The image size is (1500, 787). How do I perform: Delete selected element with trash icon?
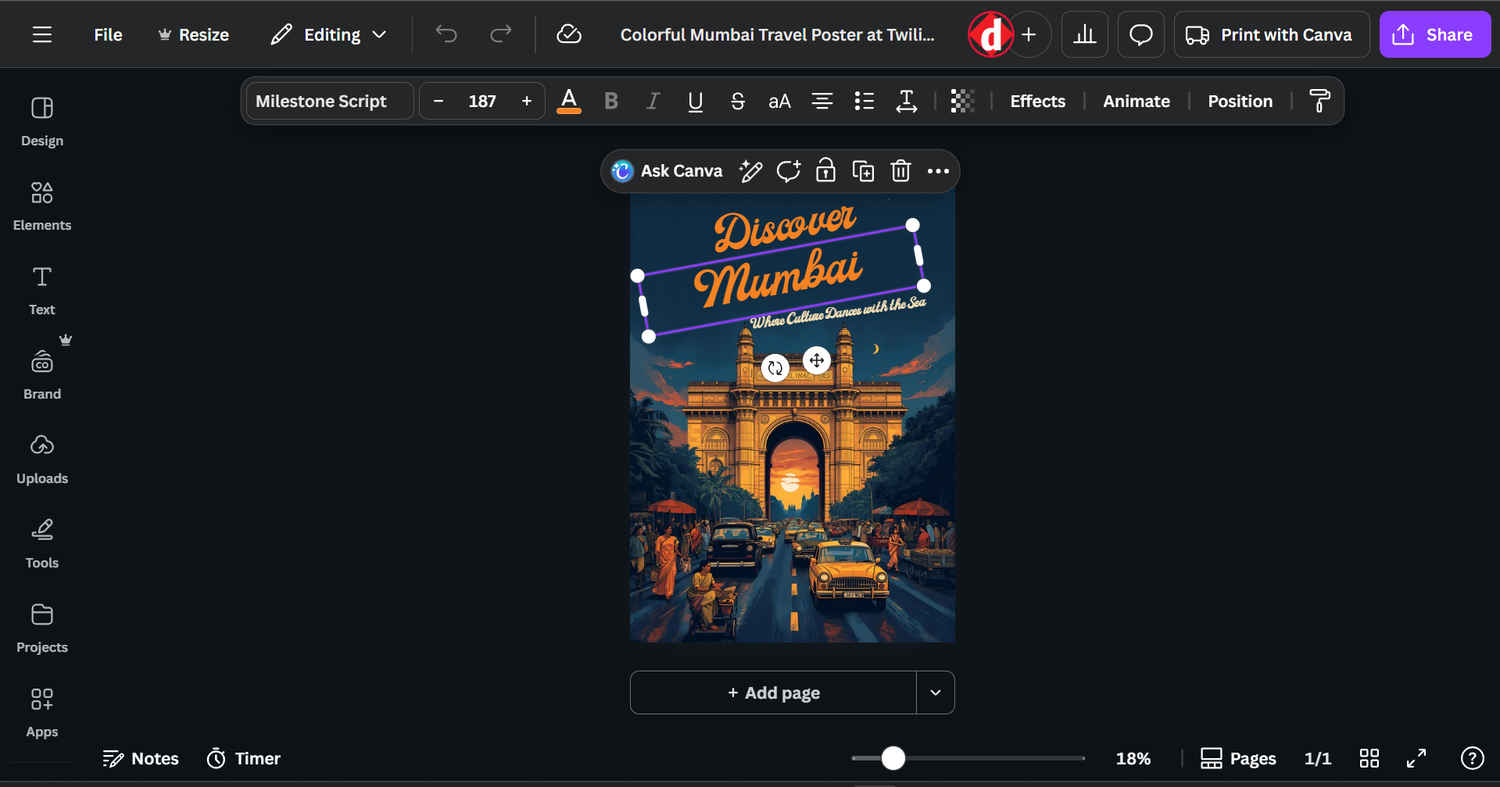click(x=901, y=171)
